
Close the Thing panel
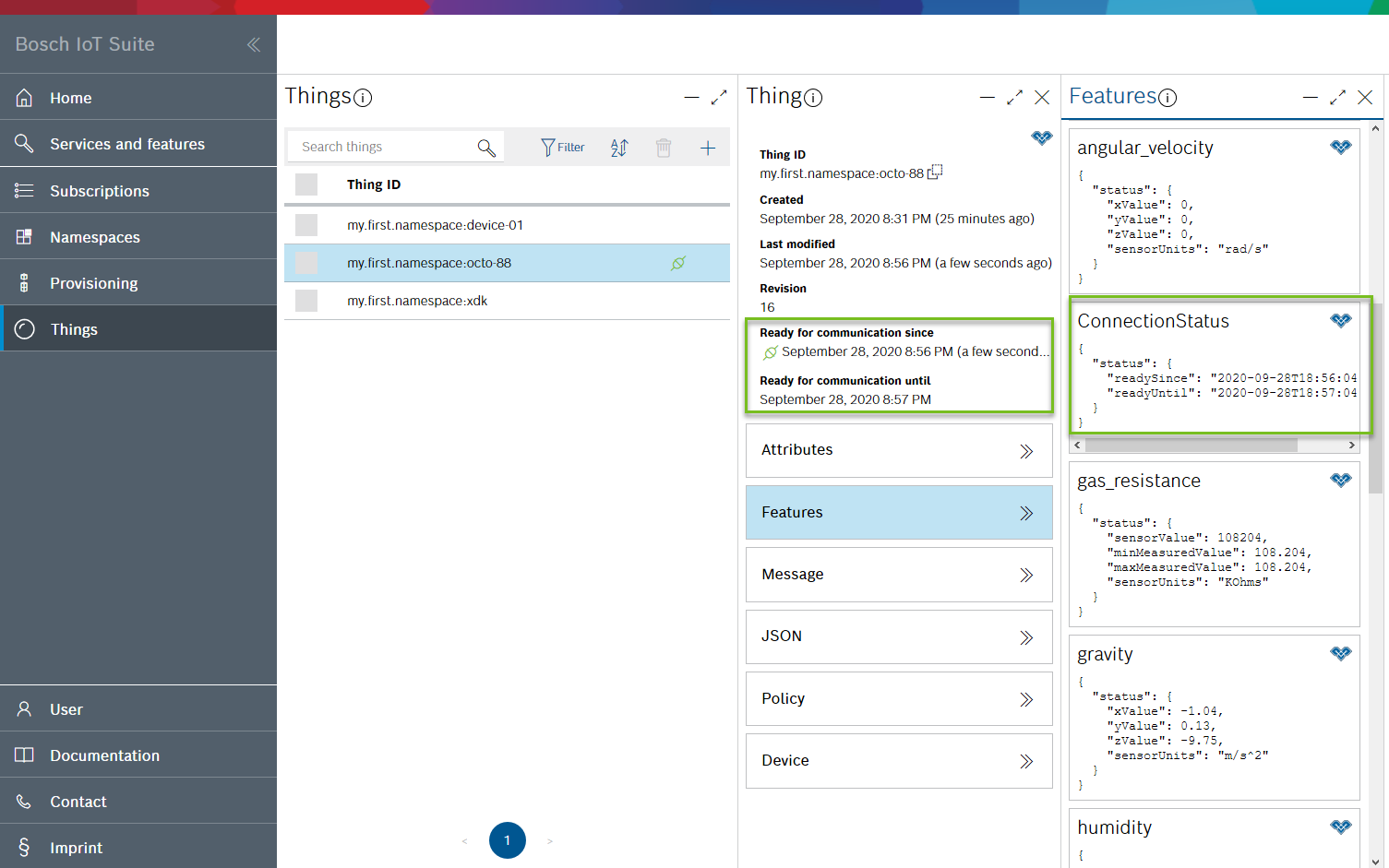[1042, 97]
